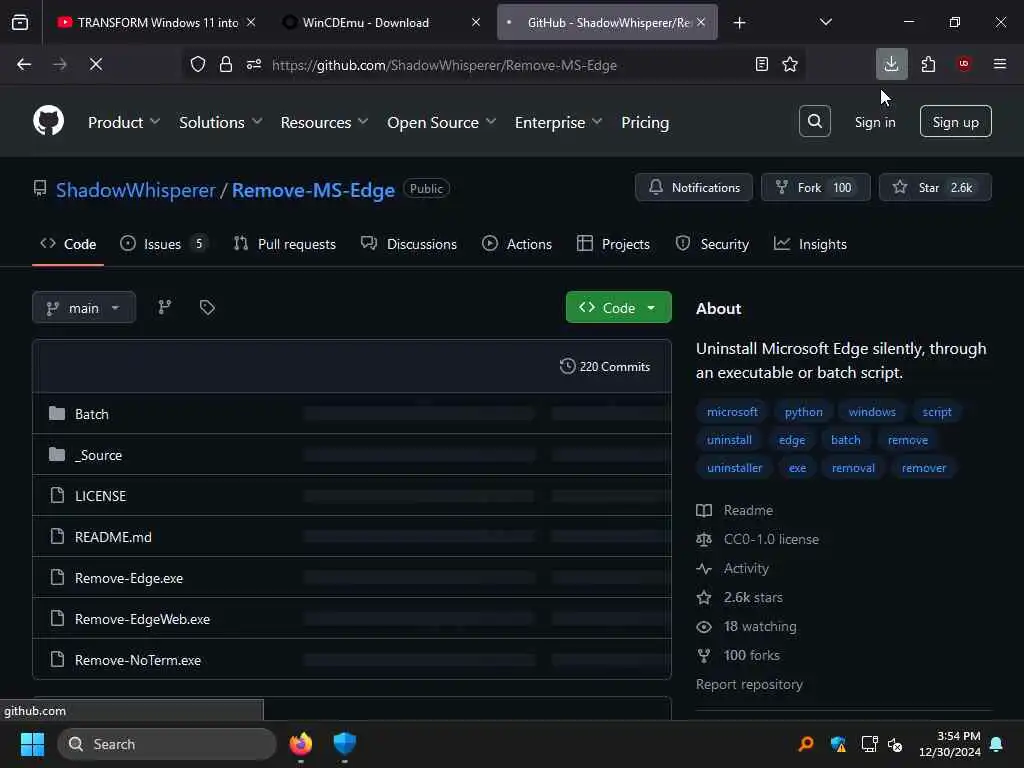Click the Sign in link
The width and height of the screenshot is (1024, 768).
(874, 122)
